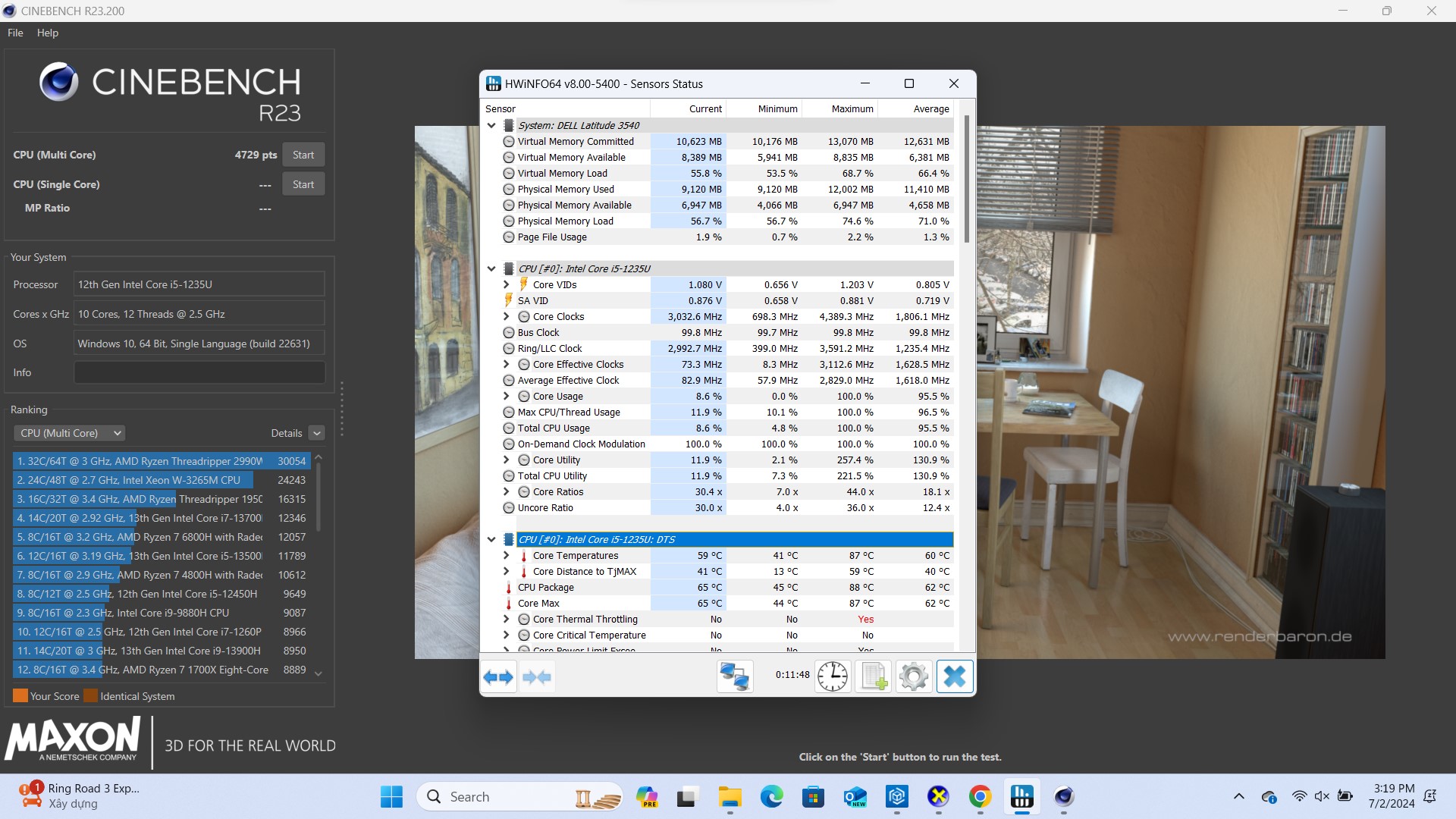Viewport: 1456px width, 819px height.
Task: Select CPU [#0]: Intel Core i5-1235U: DTS header
Action: (734, 539)
